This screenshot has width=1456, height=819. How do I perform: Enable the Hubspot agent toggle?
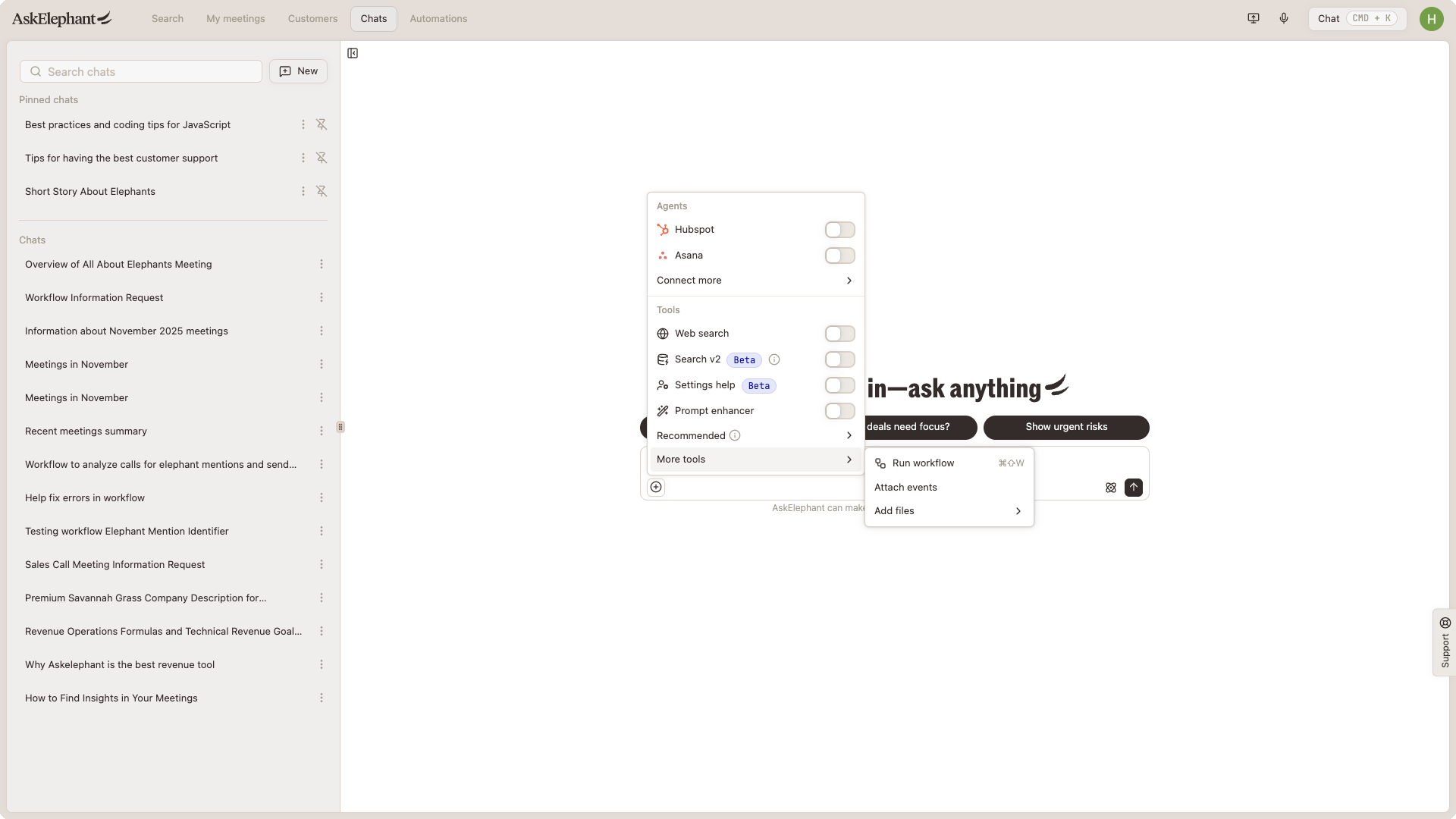point(839,230)
